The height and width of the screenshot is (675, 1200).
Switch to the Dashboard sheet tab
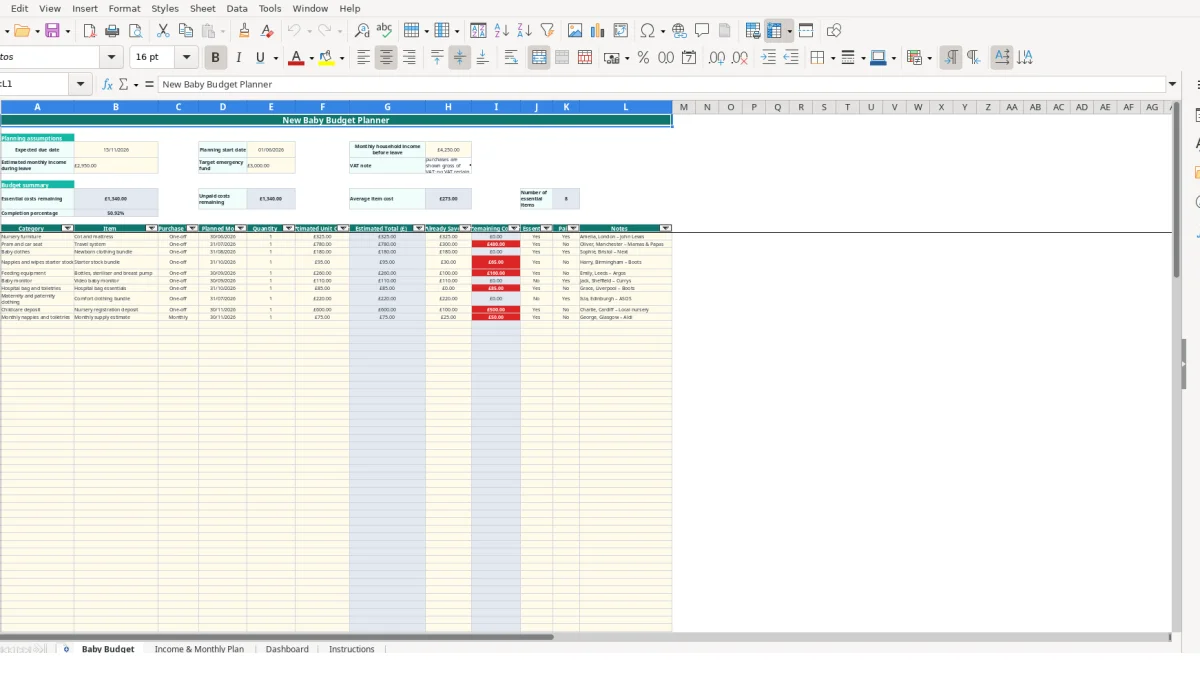click(287, 649)
